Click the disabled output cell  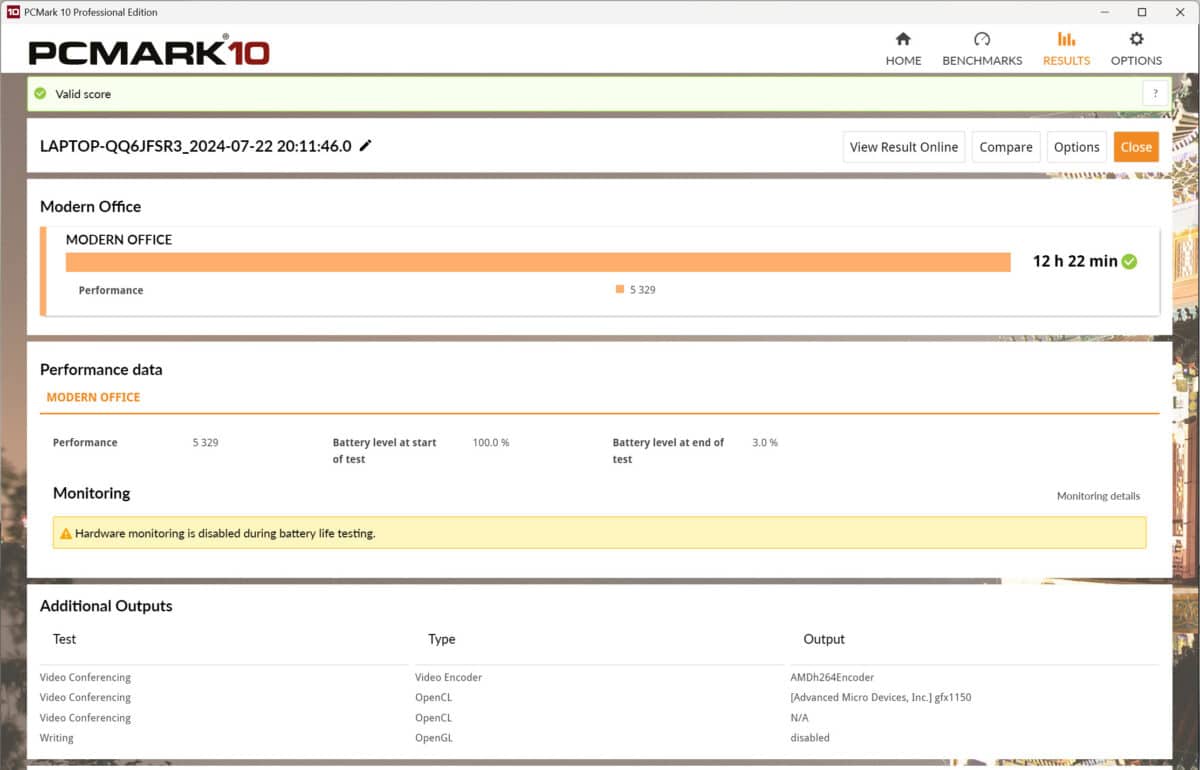tap(810, 738)
